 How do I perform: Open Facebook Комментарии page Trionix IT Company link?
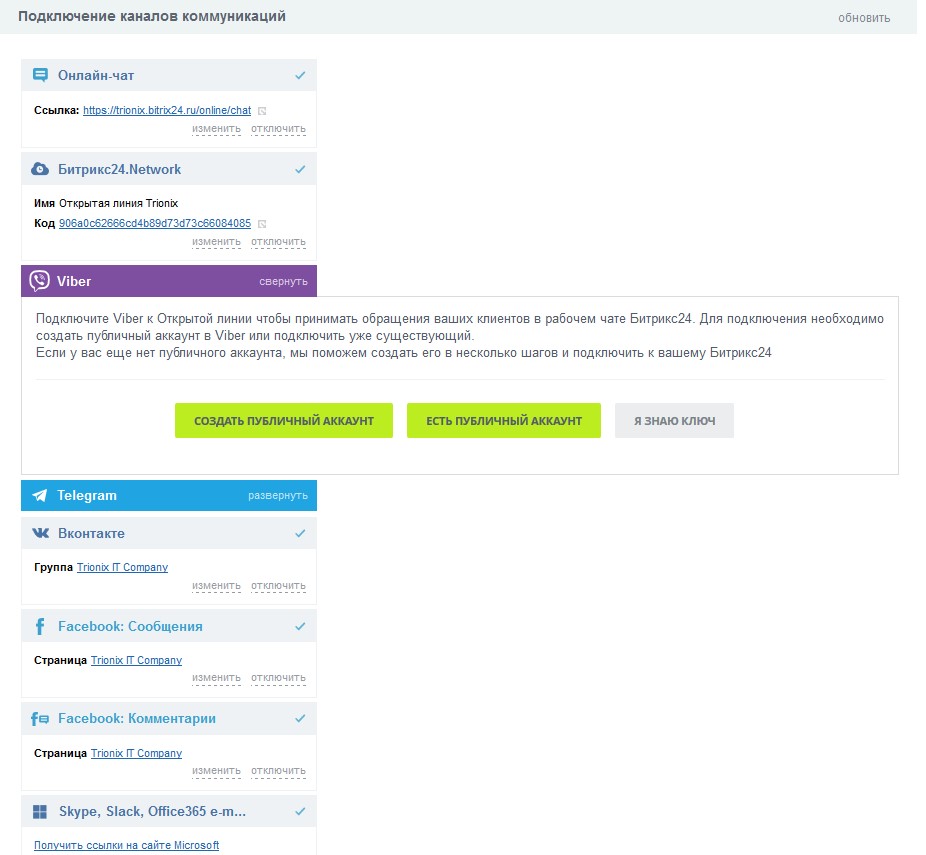tap(136, 753)
